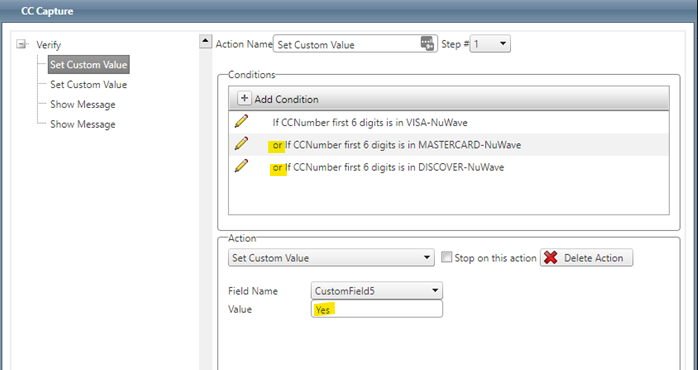The width and height of the screenshot is (698, 370).
Task: Click the red X Delete Action icon
Action: click(551, 257)
